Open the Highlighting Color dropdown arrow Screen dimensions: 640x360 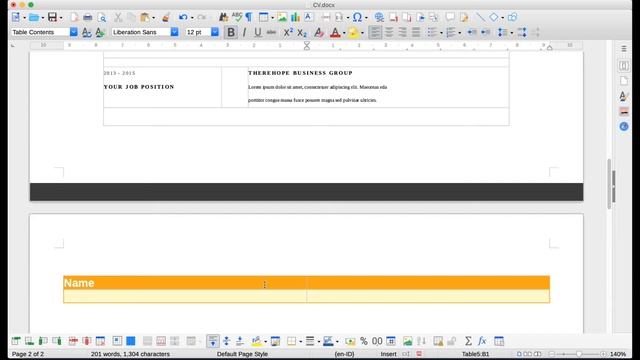coord(362,33)
